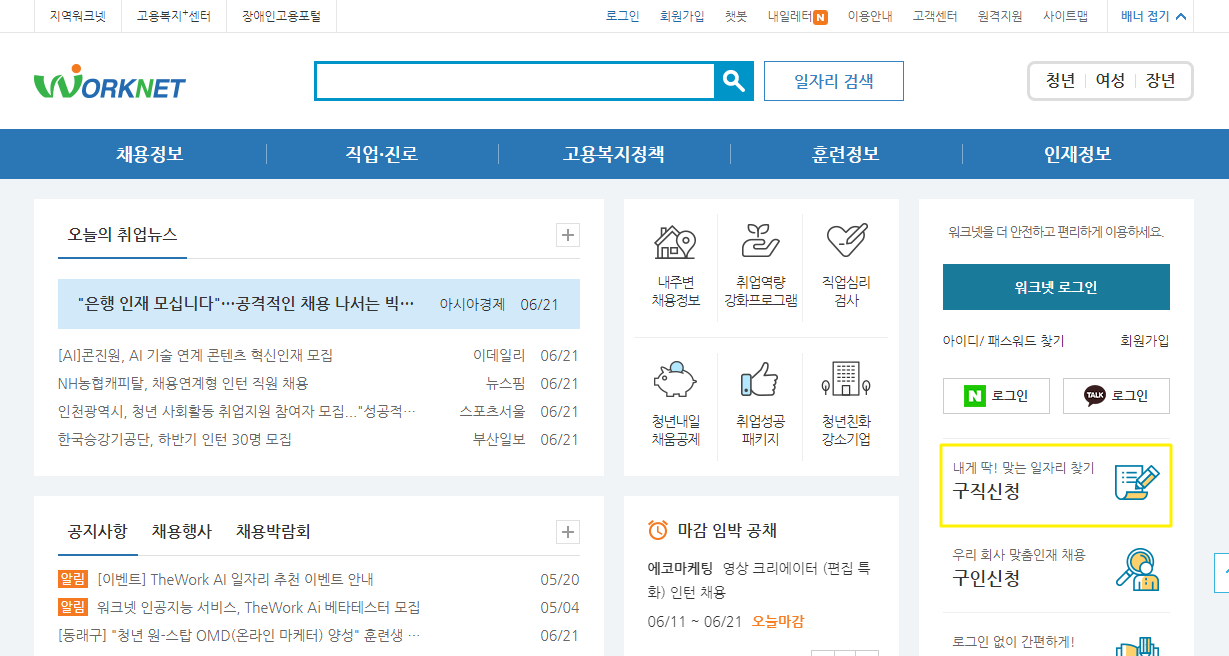Open news "[AI]콘진원, AI 기술 연계 콘텐츠"
The height and width of the screenshot is (656, 1229).
196,356
